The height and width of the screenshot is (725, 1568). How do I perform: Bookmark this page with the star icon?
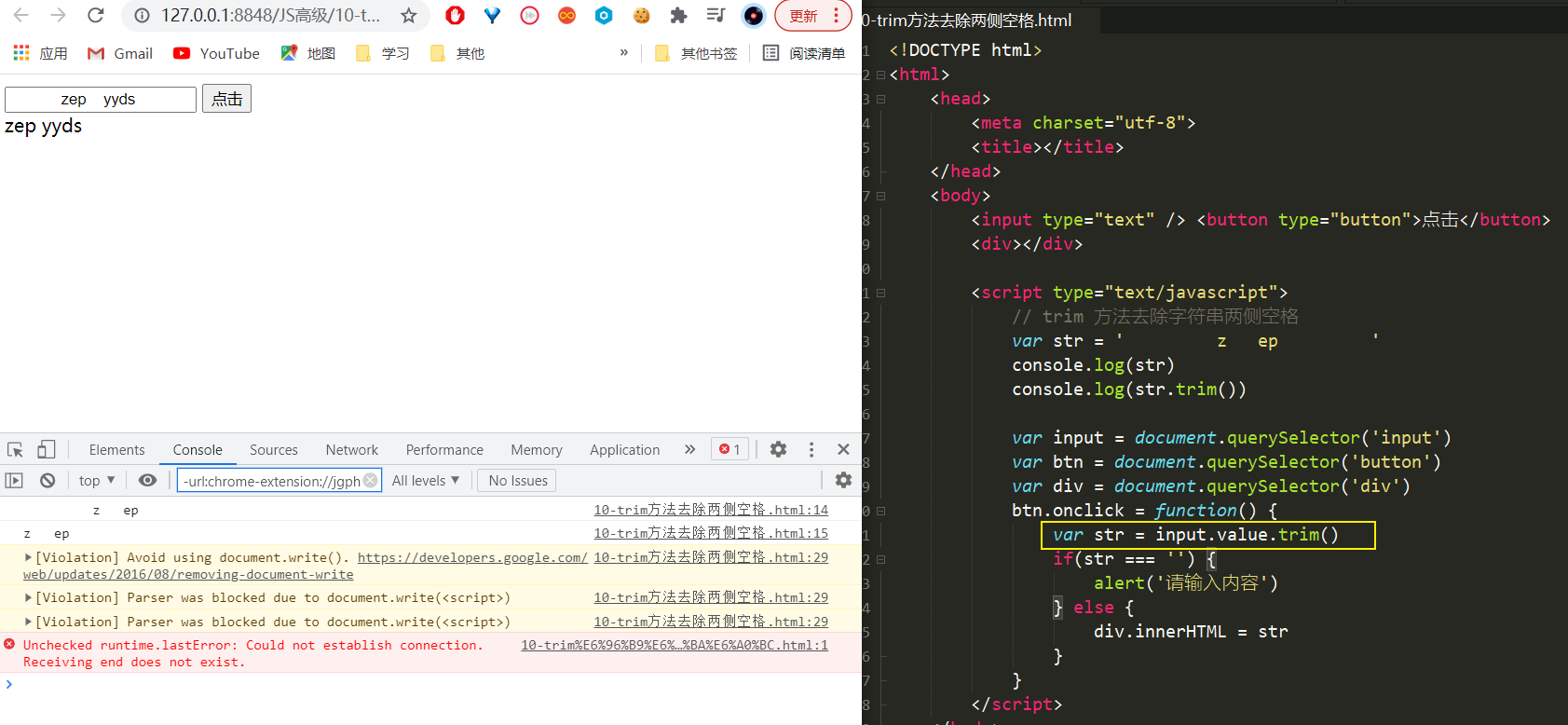tap(408, 16)
